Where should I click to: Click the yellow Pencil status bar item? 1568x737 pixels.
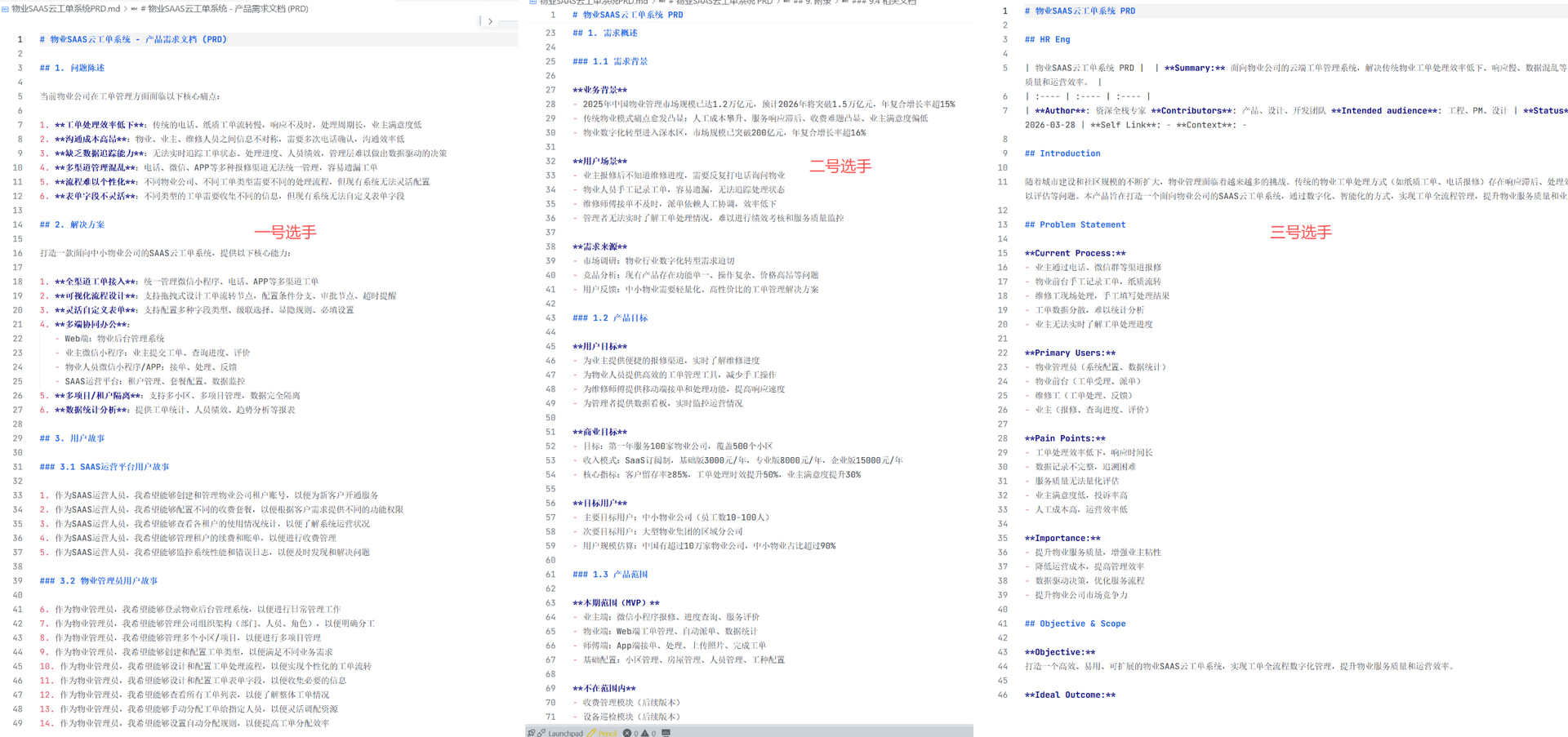coord(603,733)
